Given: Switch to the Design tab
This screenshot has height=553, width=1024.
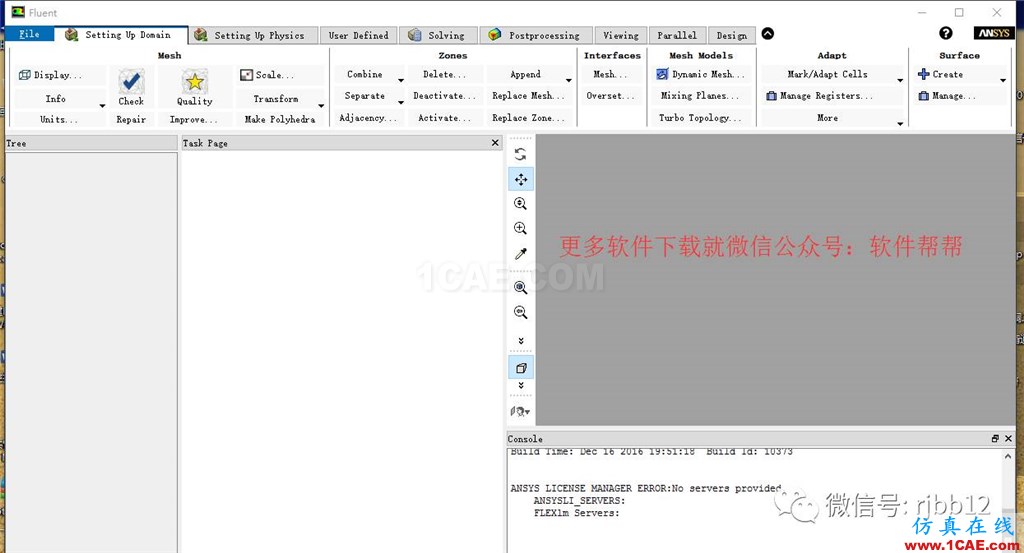Looking at the screenshot, I should (731, 35).
